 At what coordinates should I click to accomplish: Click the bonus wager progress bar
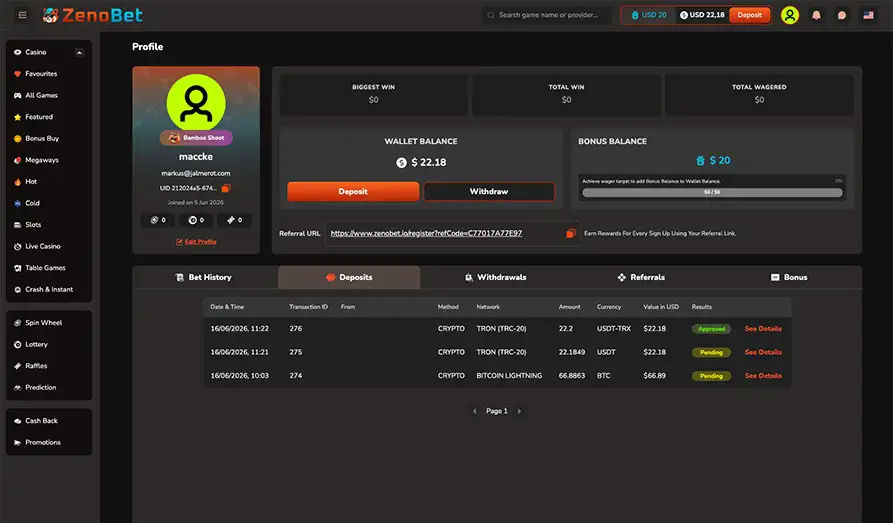click(x=712, y=193)
